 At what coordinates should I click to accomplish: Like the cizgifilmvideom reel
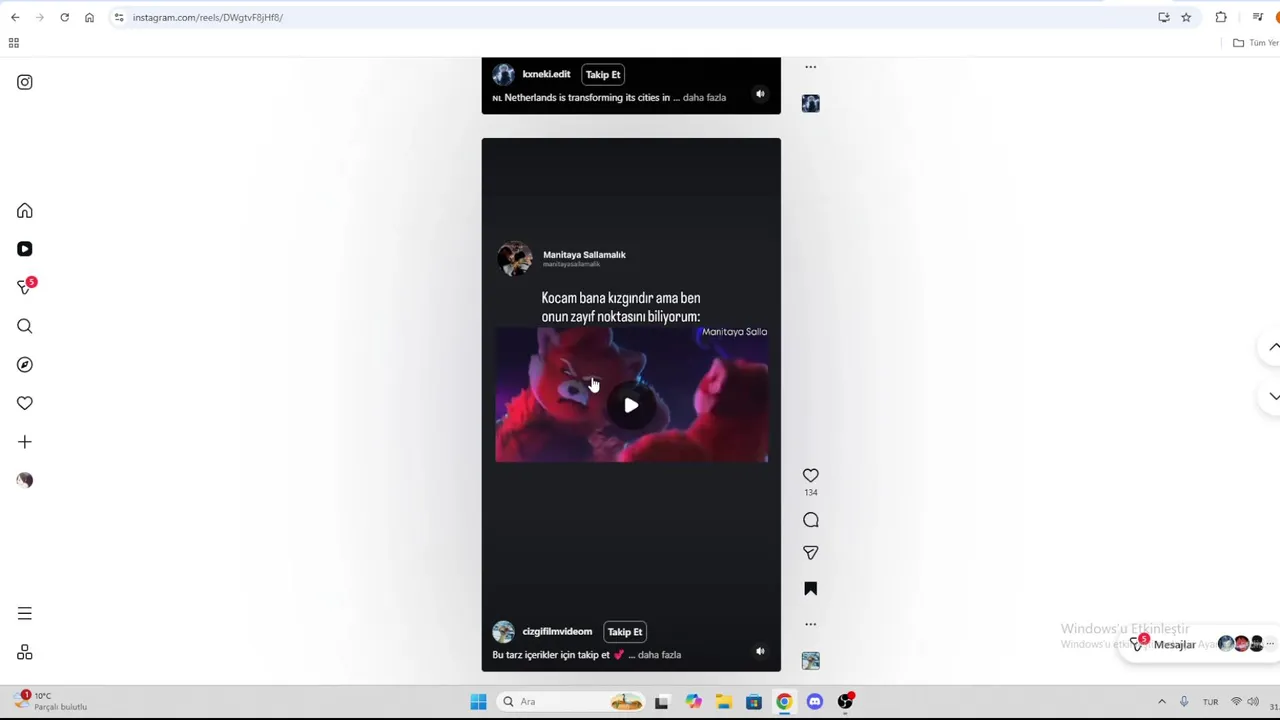click(x=811, y=475)
